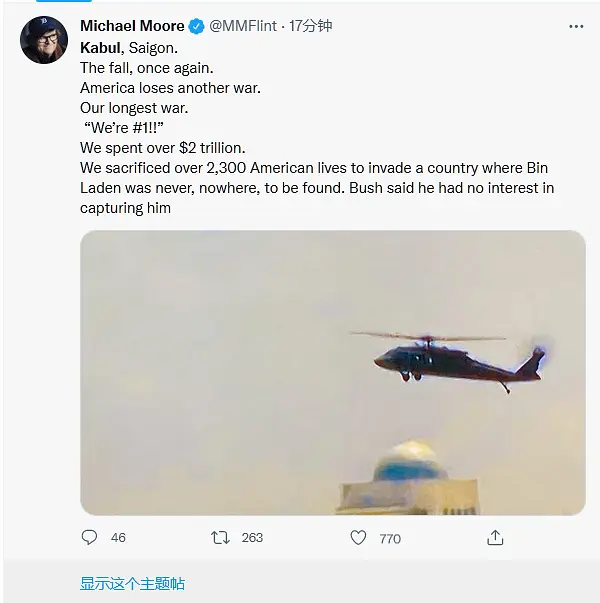
Task: Open the Michael Moore display name
Action: (x=132, y=26)
